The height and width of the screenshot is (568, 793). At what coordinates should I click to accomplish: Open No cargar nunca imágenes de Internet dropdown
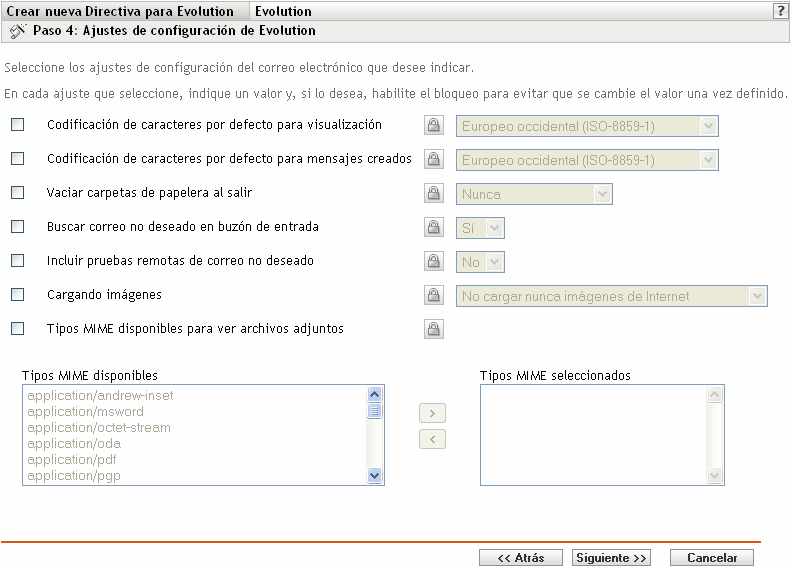click(x=611, y=296)
